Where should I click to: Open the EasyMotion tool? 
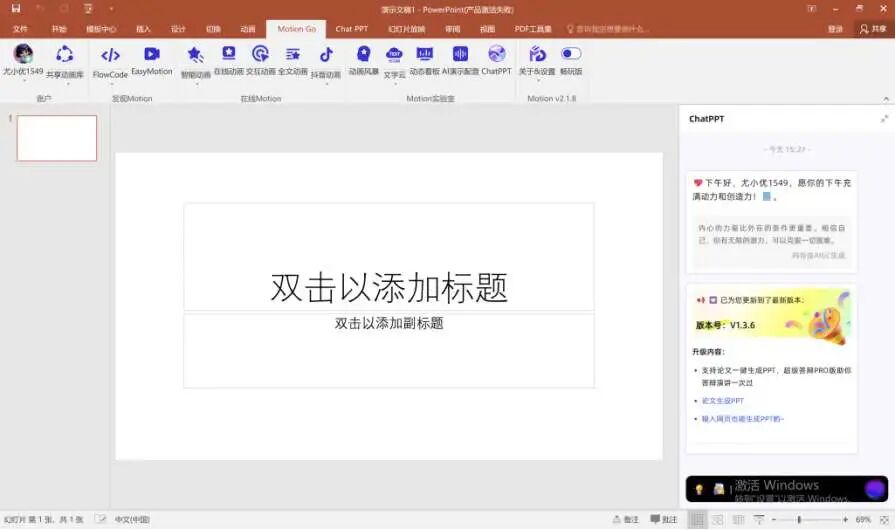[152, 54]
